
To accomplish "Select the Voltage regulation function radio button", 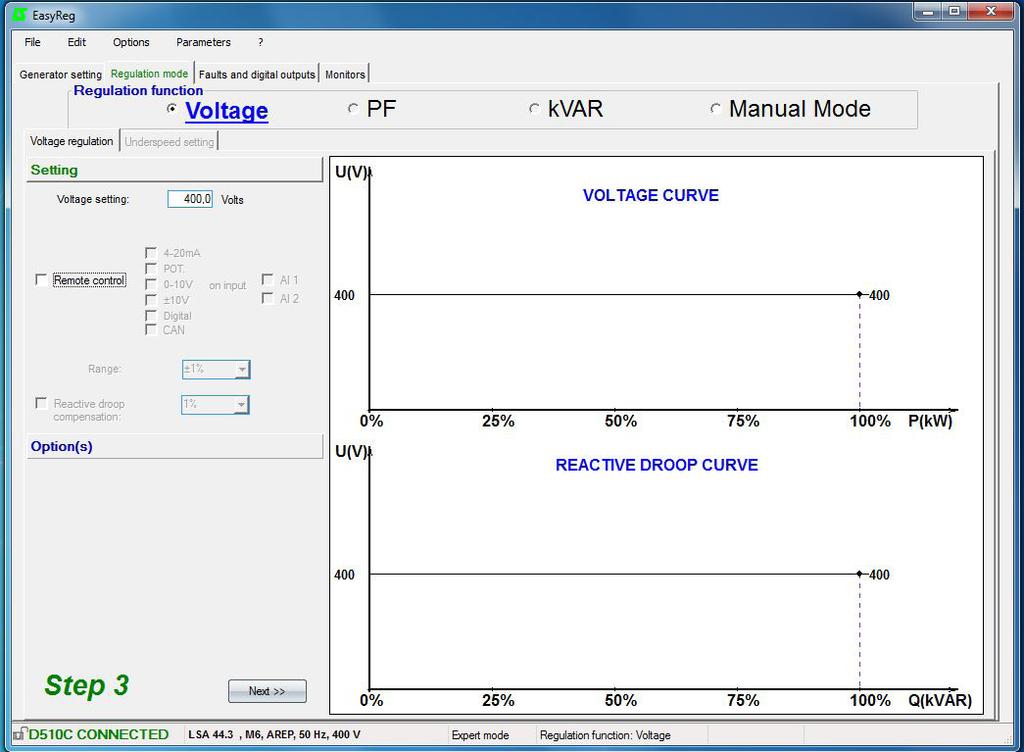I will pyautogui.click(x=172, y=109).
